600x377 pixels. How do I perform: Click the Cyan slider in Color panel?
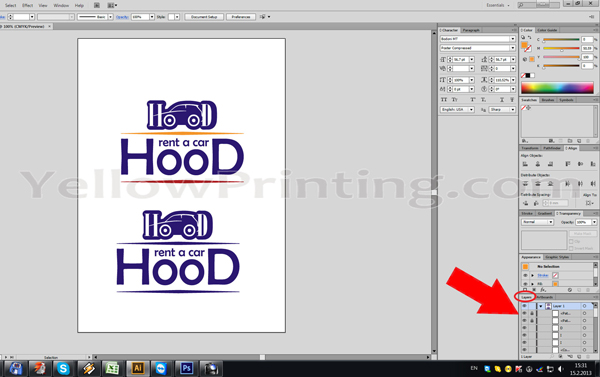[x=561, y=40]
